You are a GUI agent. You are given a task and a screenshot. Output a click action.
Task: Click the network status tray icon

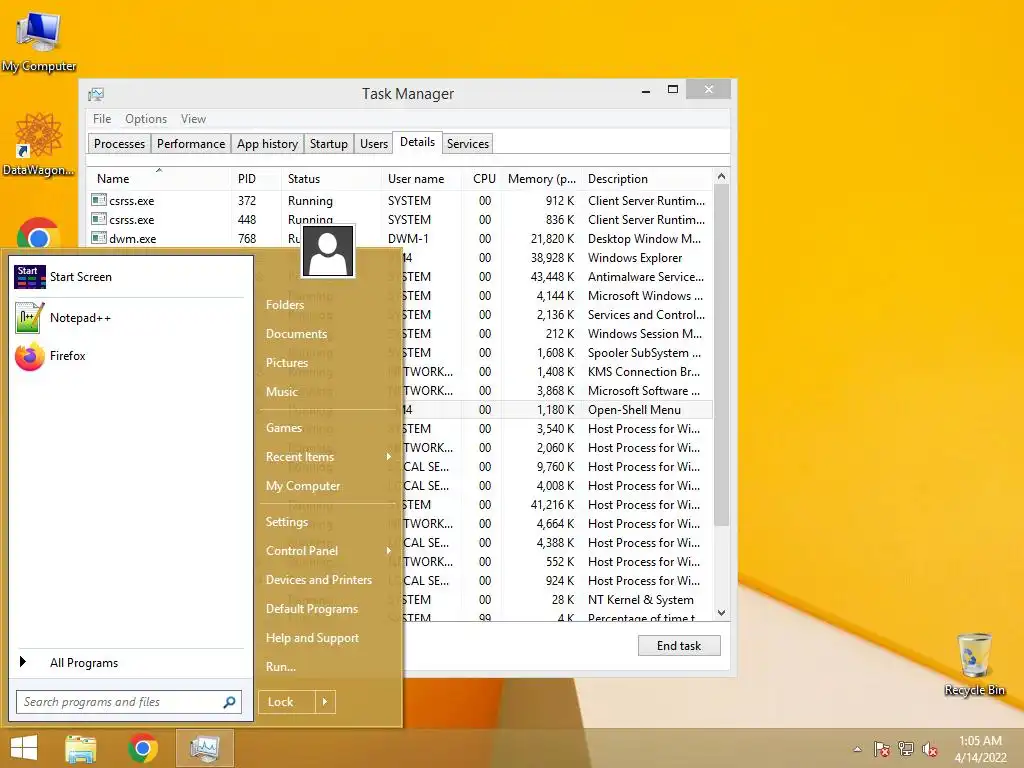(x=906, y=749)
